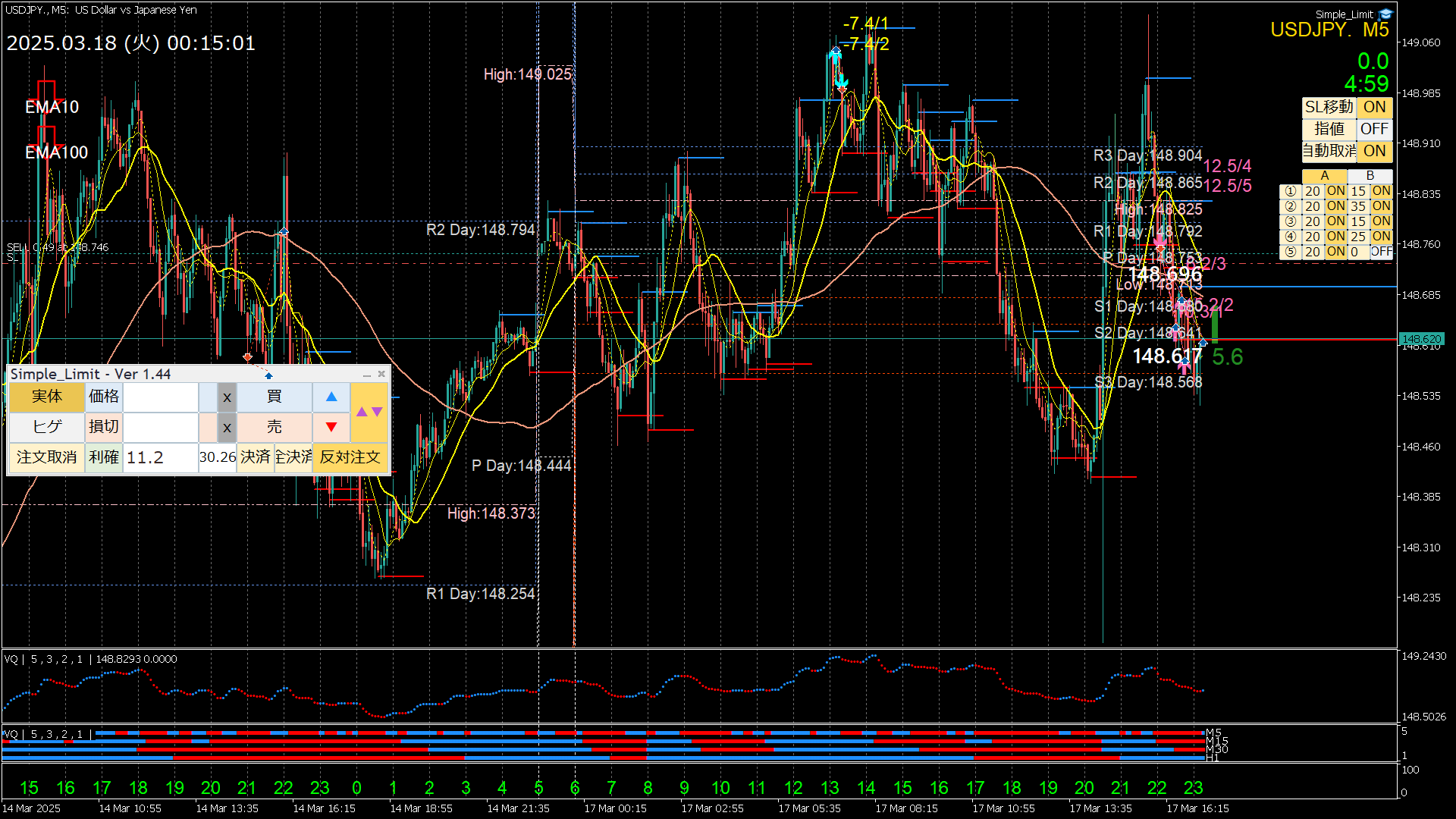
Task: Click the blue up-triangle buy arrow
Action: coord(331,397)
